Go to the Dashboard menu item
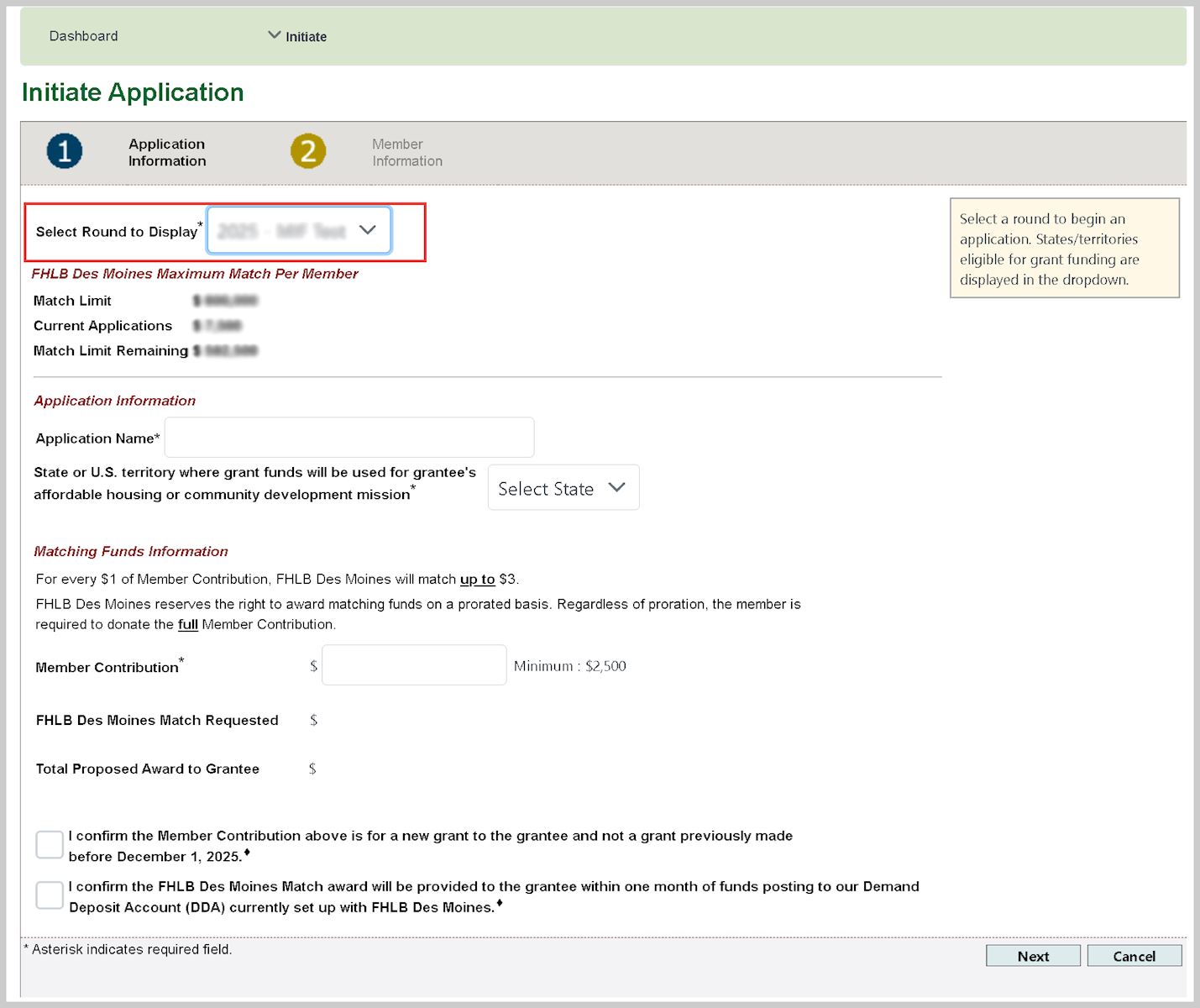 pyautogui.click(x=83, y=36)
